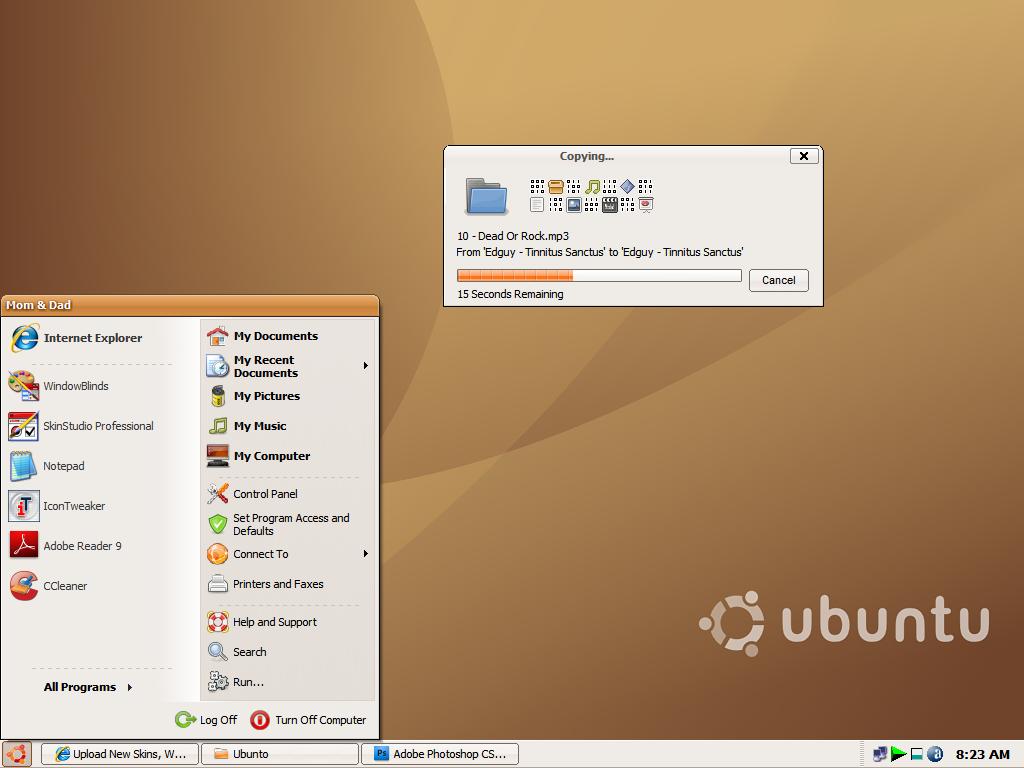Image resolution: width=1024 pixels, height=768 pixels.
Task: Select My Computer in the Start menu
Action: pyautogui.click(x=270, y=456)
